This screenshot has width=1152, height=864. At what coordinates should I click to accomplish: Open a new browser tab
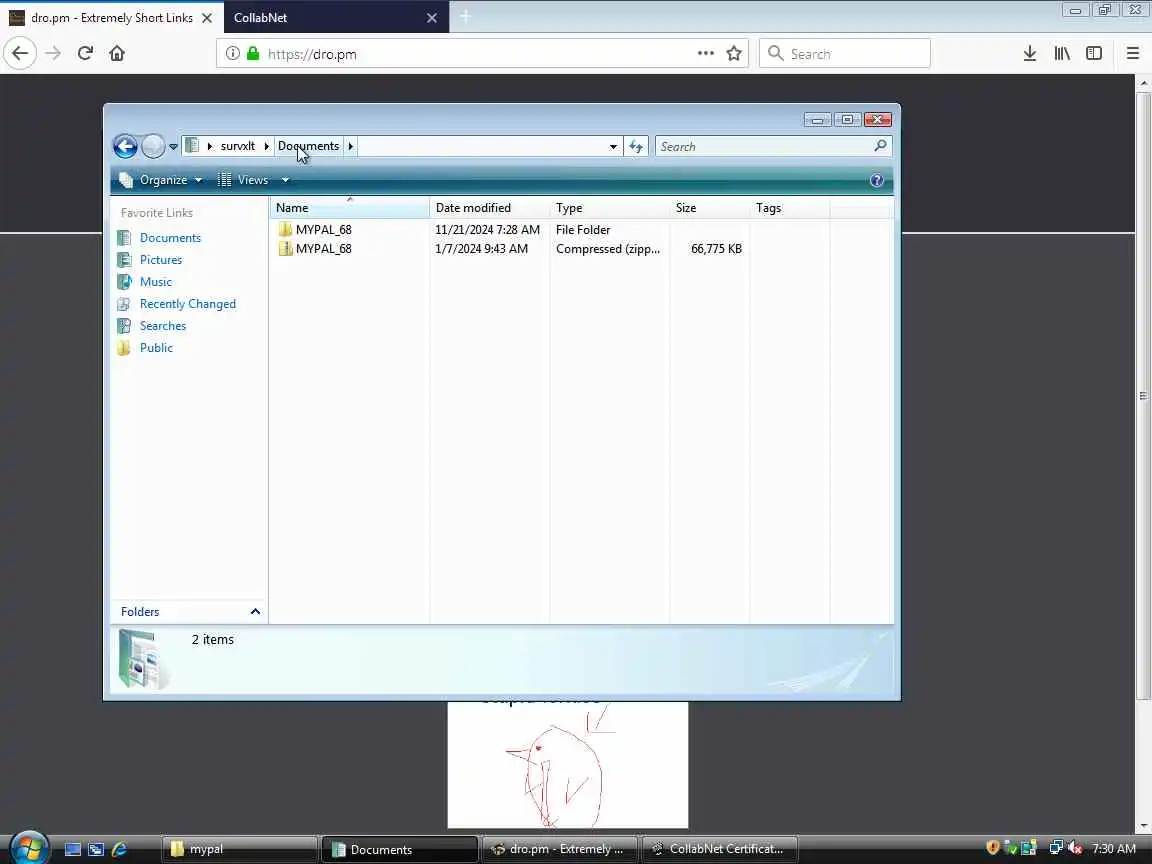click(x=465, y=17)
